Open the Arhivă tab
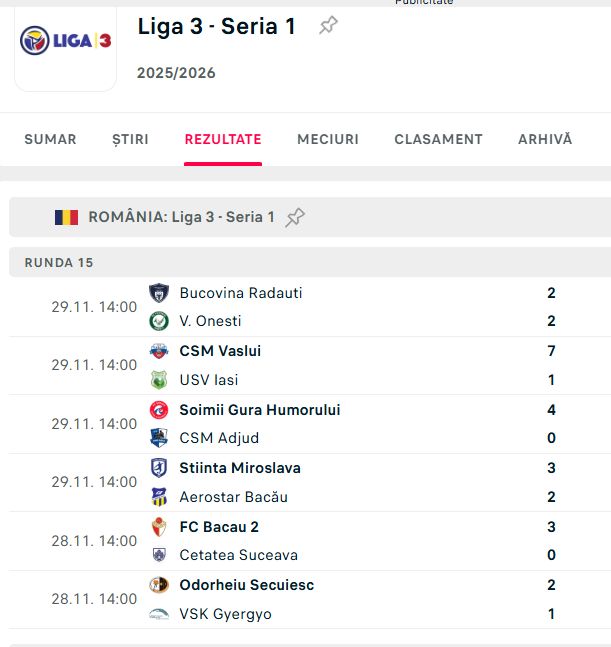The image size is (611, 647). [x=545, y=140]
